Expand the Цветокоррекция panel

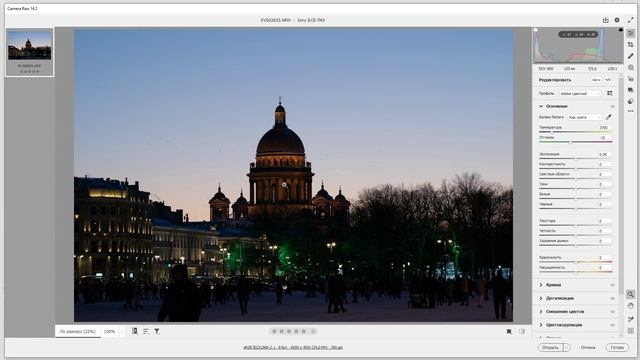point(541,325)
